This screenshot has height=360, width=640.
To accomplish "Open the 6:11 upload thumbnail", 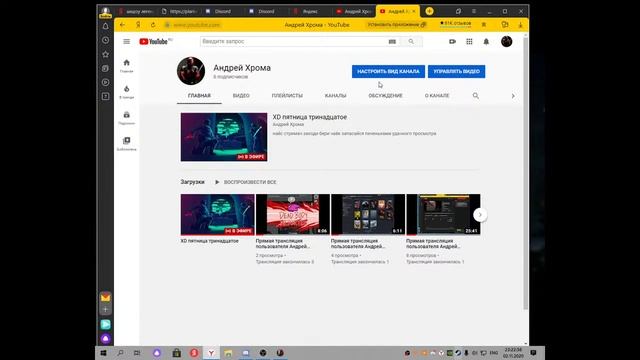I will point(368,215).
